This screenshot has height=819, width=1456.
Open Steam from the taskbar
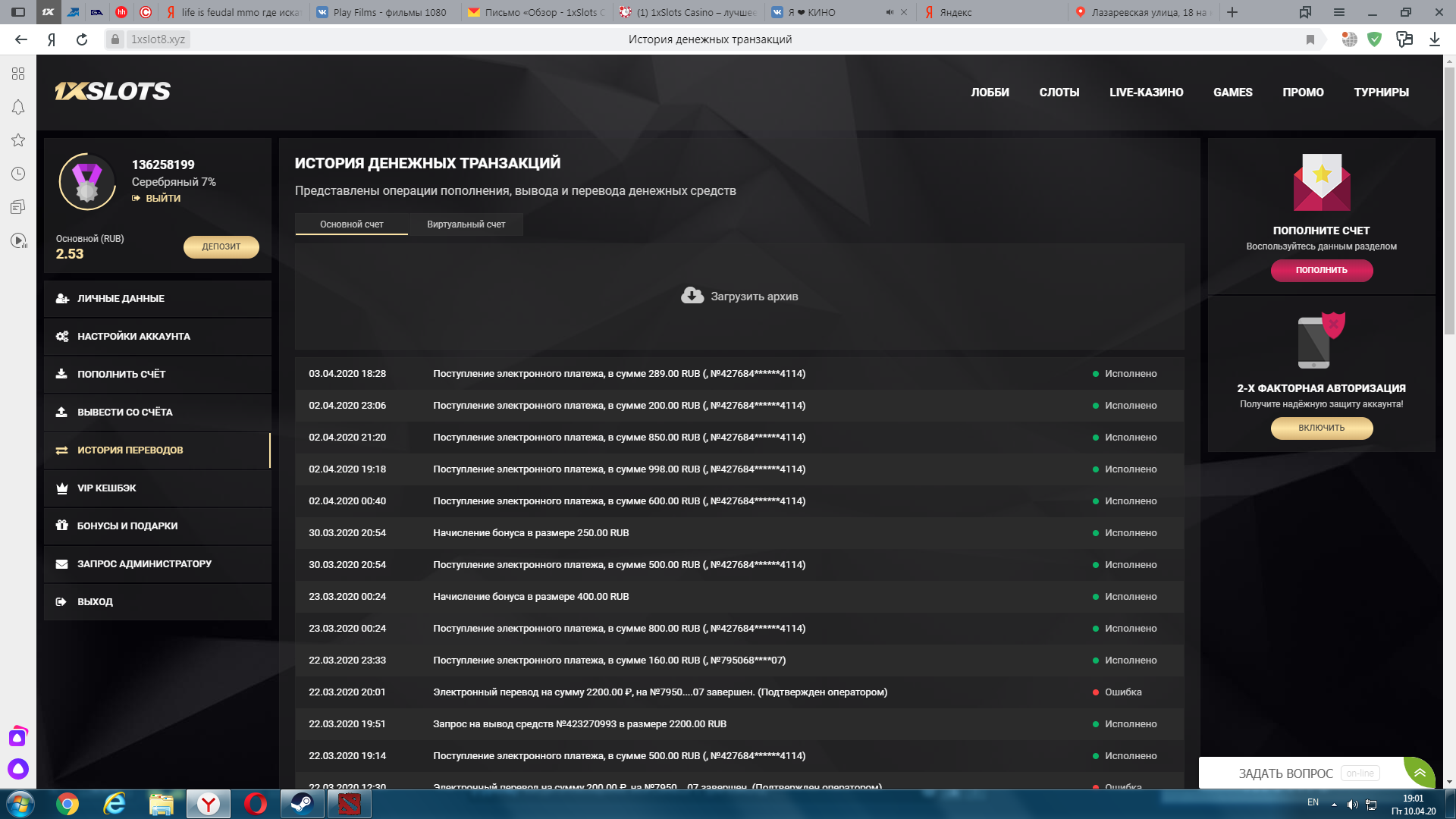click(x=302, y=804)
